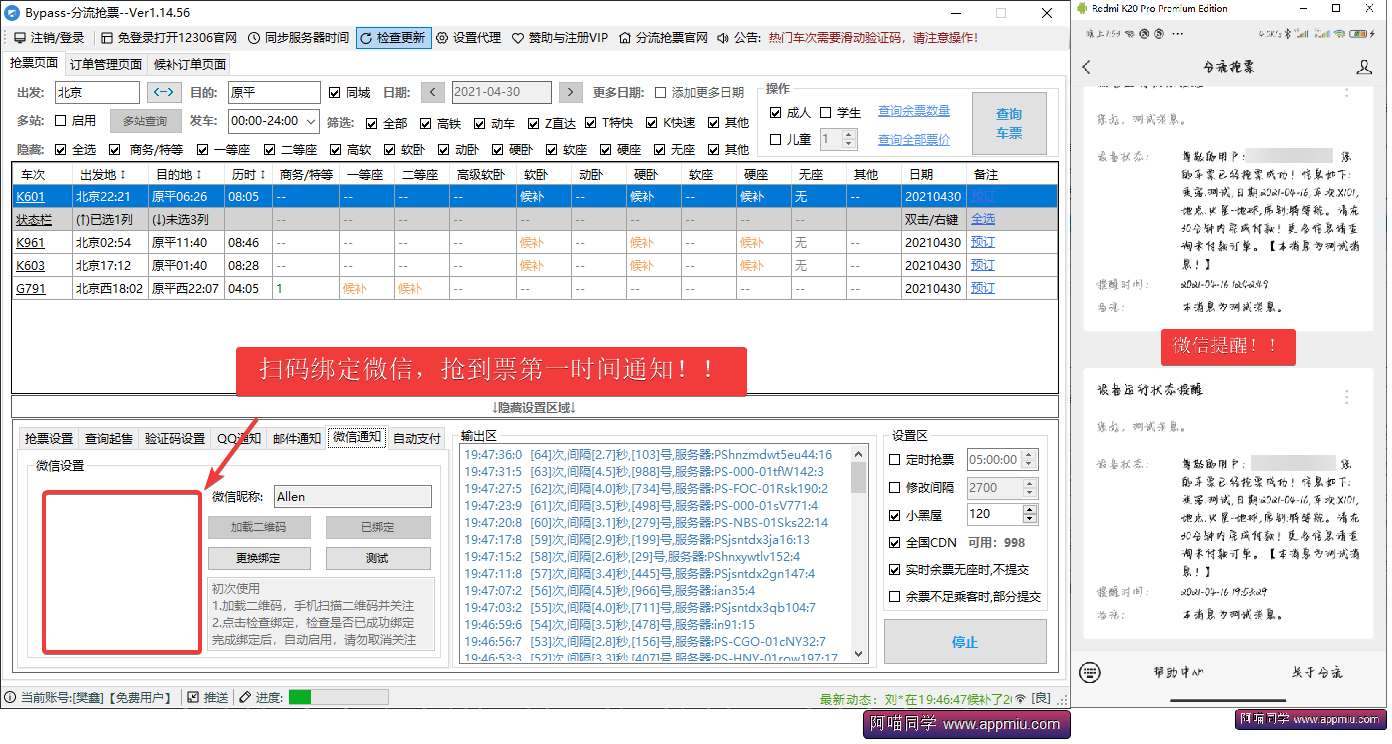Click 微信昵称 field showing Allen
This screenshot has height=744, width=1392.
coord(353,496)
